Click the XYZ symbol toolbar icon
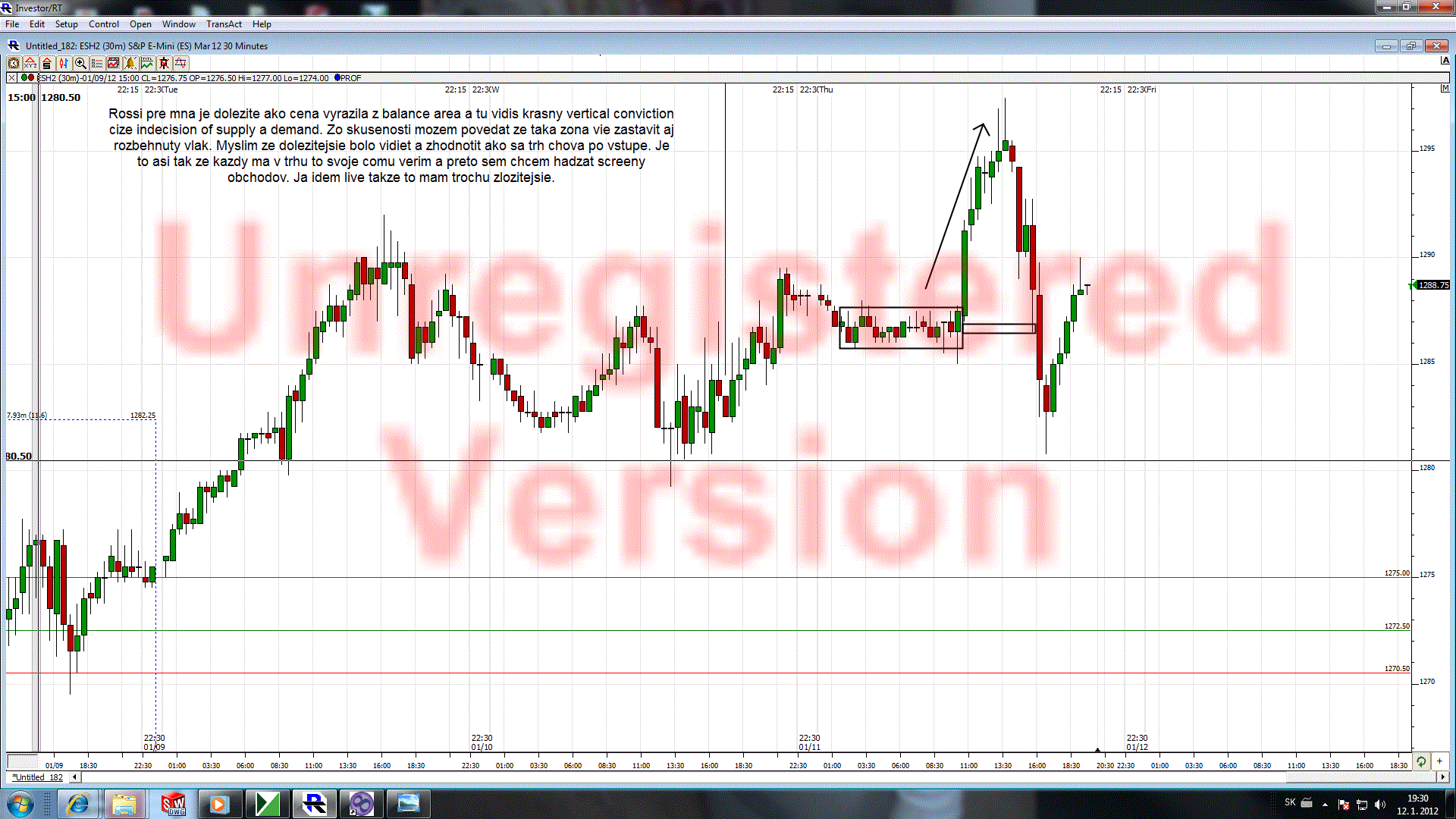 pos(30,63)
